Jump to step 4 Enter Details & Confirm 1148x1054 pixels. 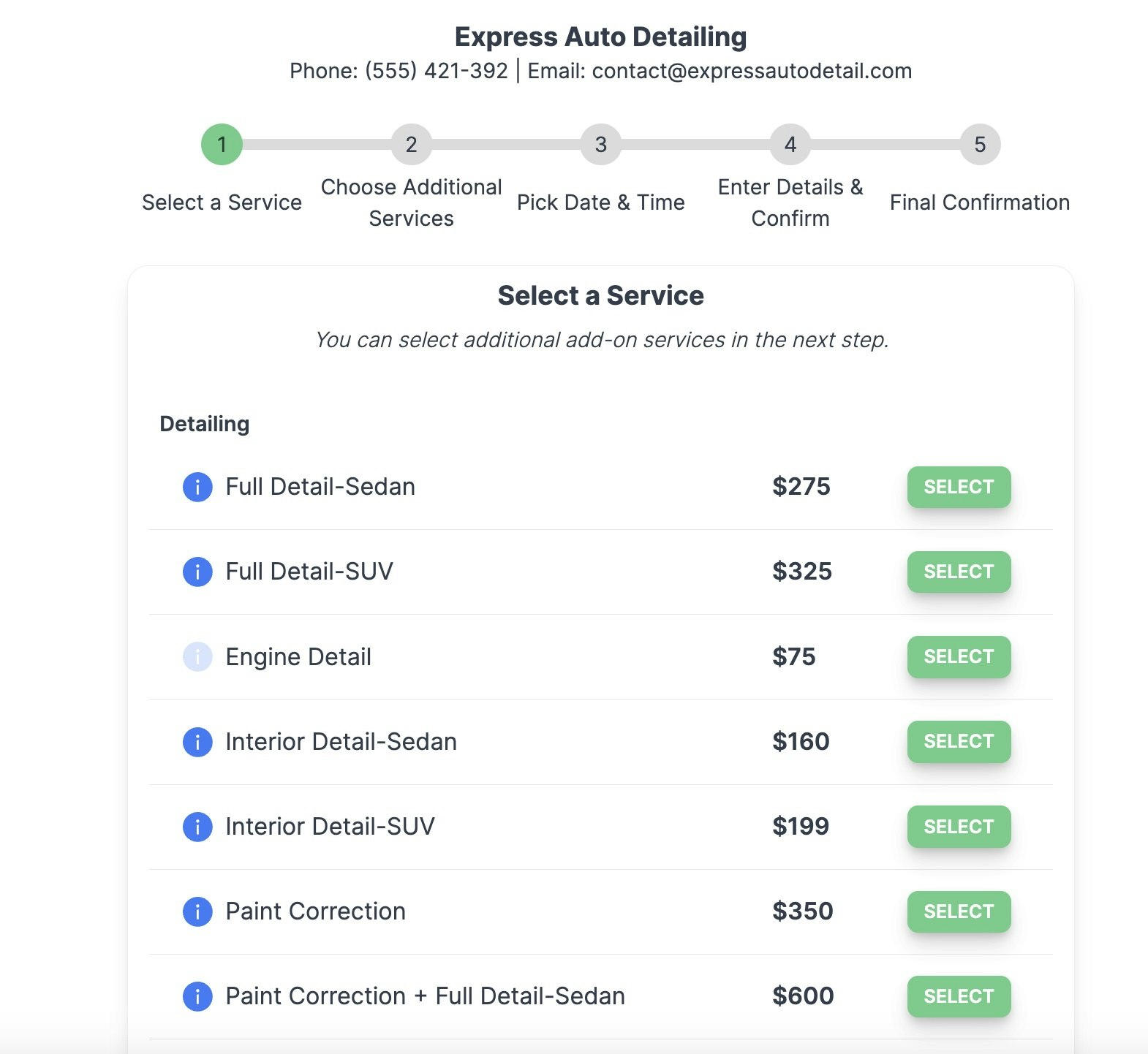pos(790,145)
